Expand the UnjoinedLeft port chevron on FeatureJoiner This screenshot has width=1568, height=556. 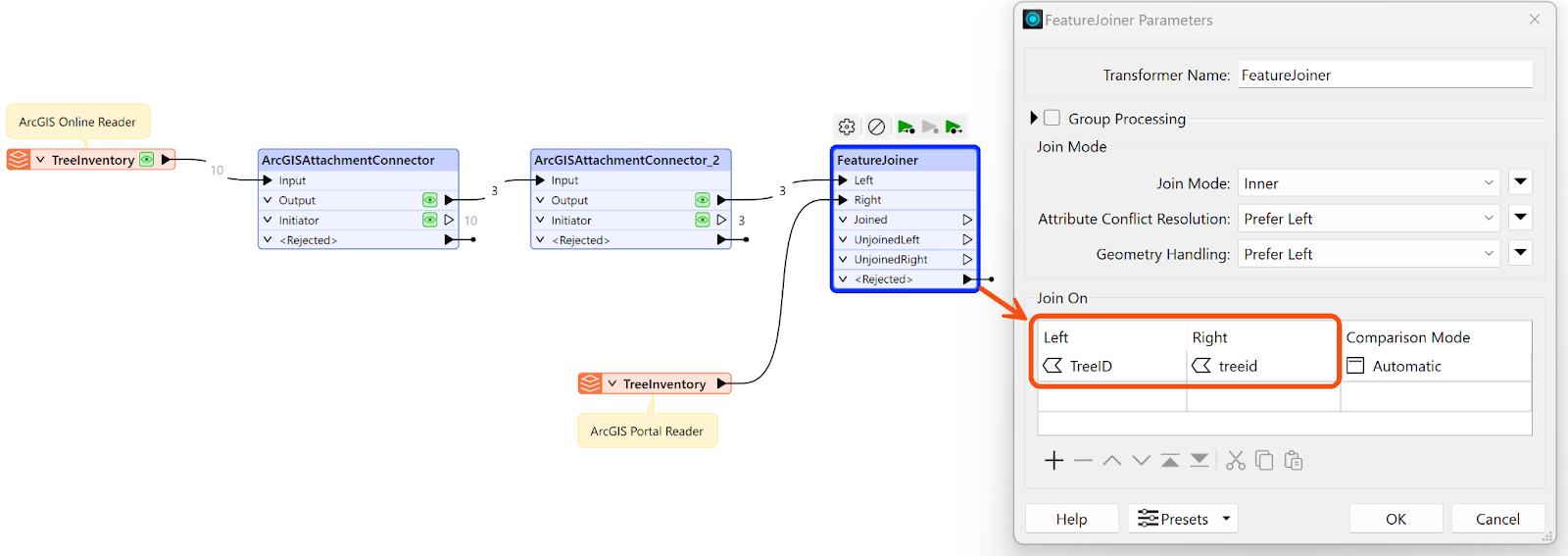tap(843, 239)
